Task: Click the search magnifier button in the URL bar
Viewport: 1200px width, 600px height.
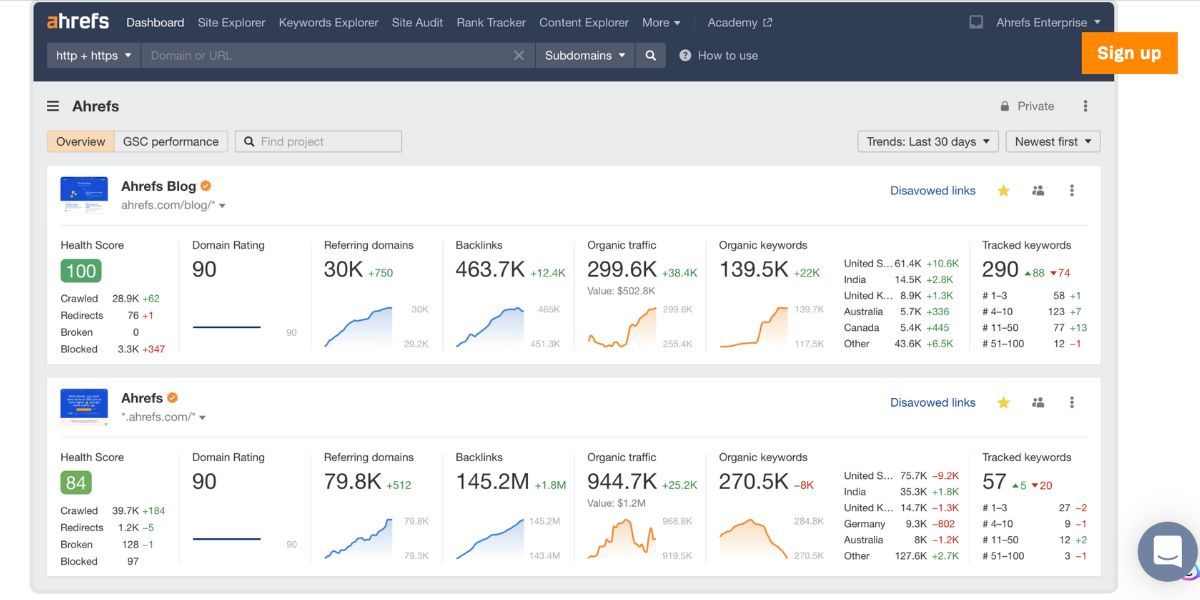Action: coord(650,56)
